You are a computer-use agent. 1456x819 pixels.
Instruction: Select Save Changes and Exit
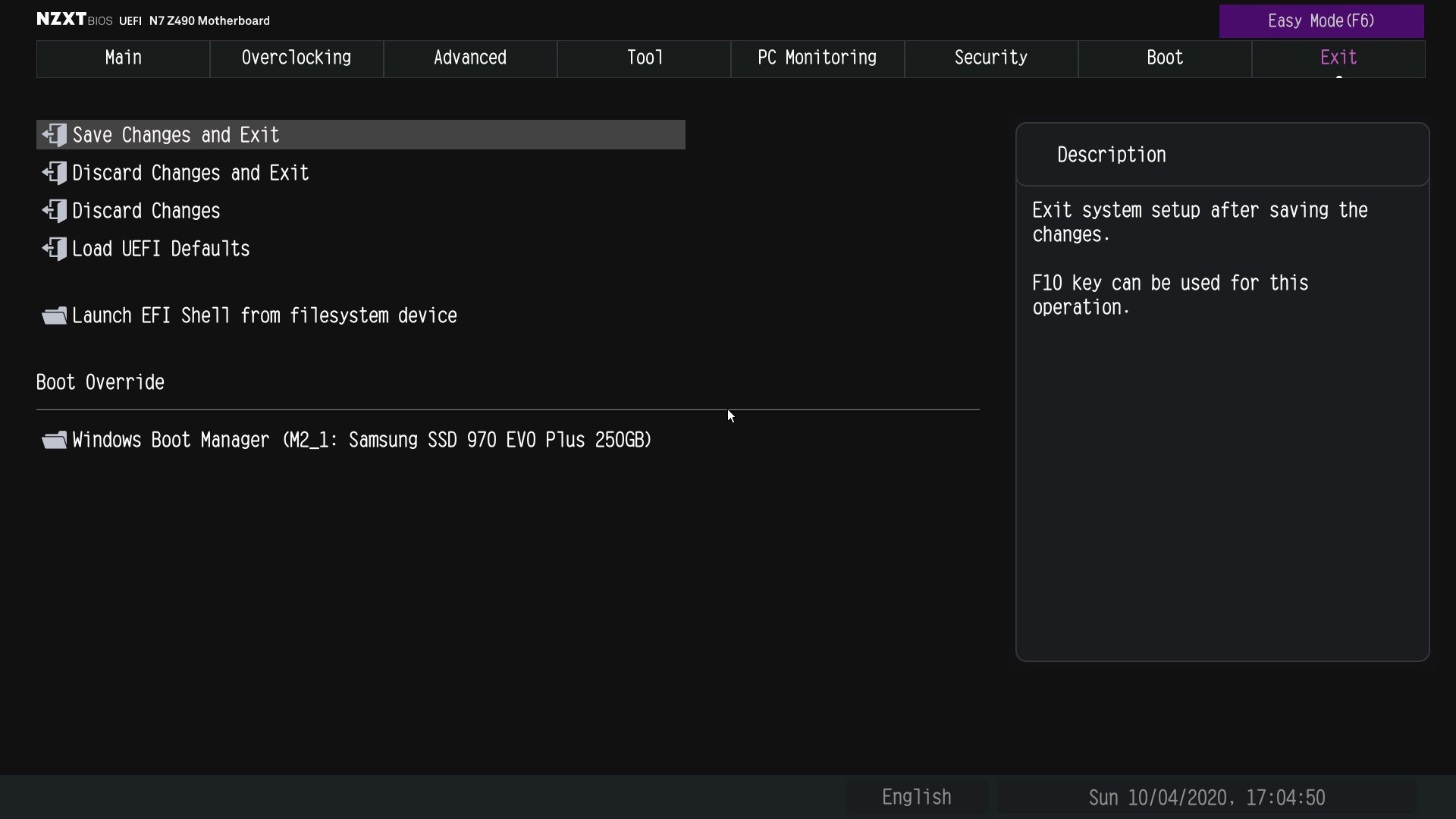coord(361,135)
